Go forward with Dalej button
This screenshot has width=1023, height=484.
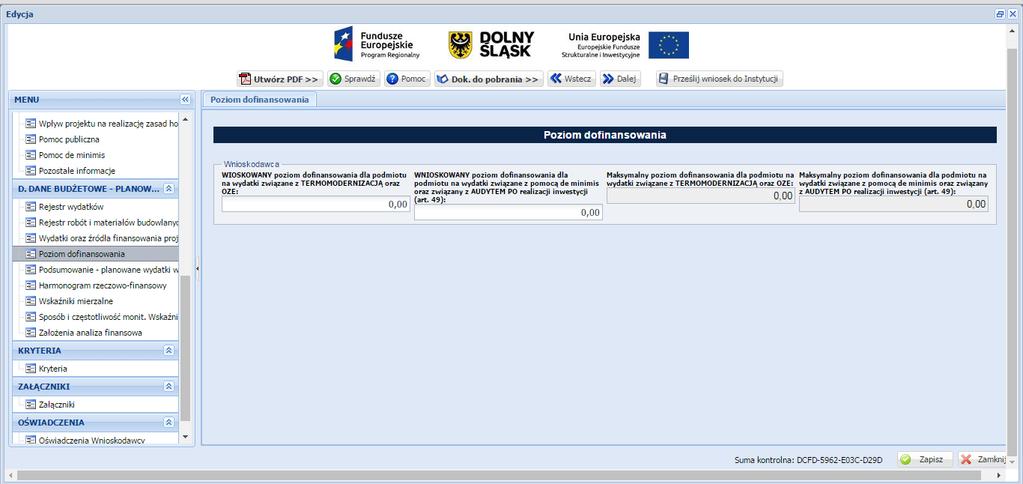coord(620,79)
